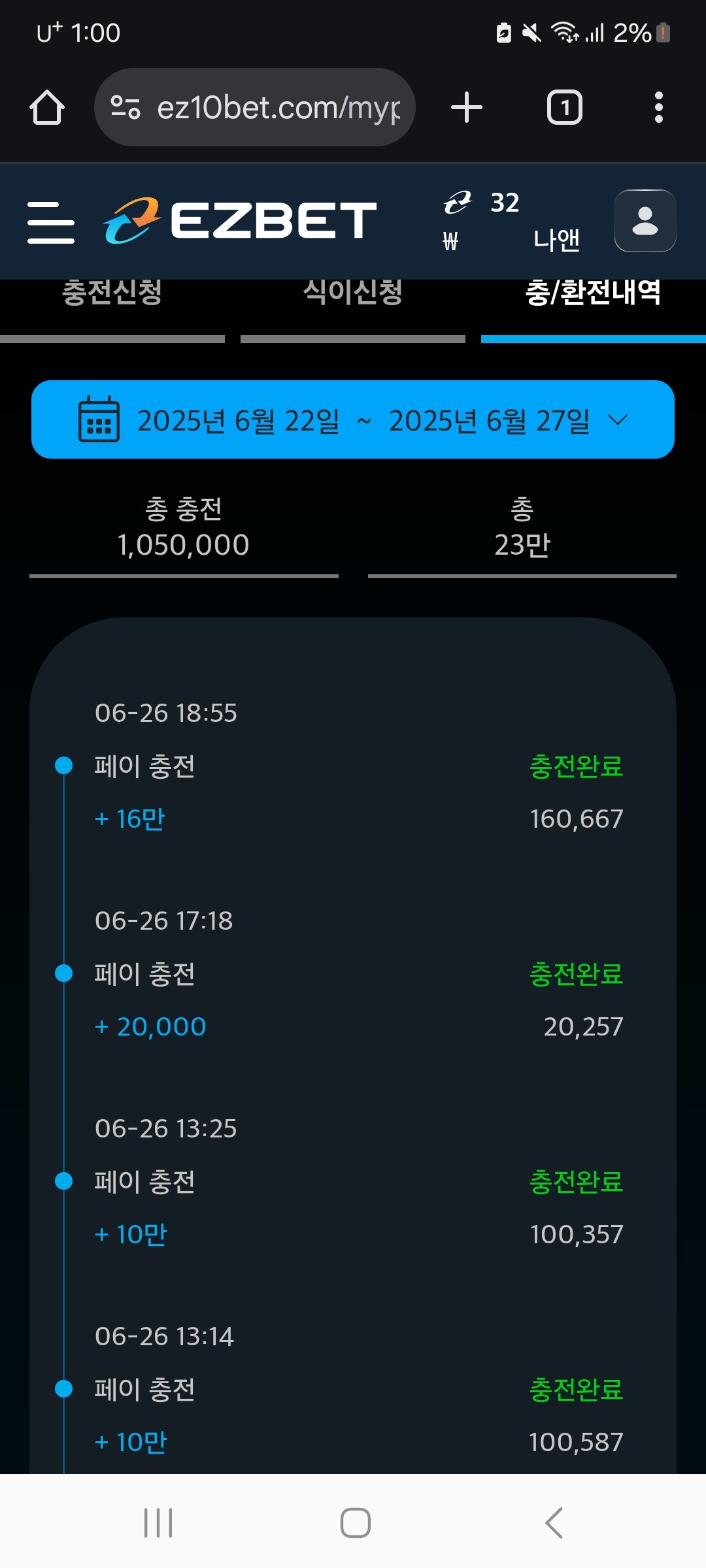Expand the date range chevron

[618, 419]
